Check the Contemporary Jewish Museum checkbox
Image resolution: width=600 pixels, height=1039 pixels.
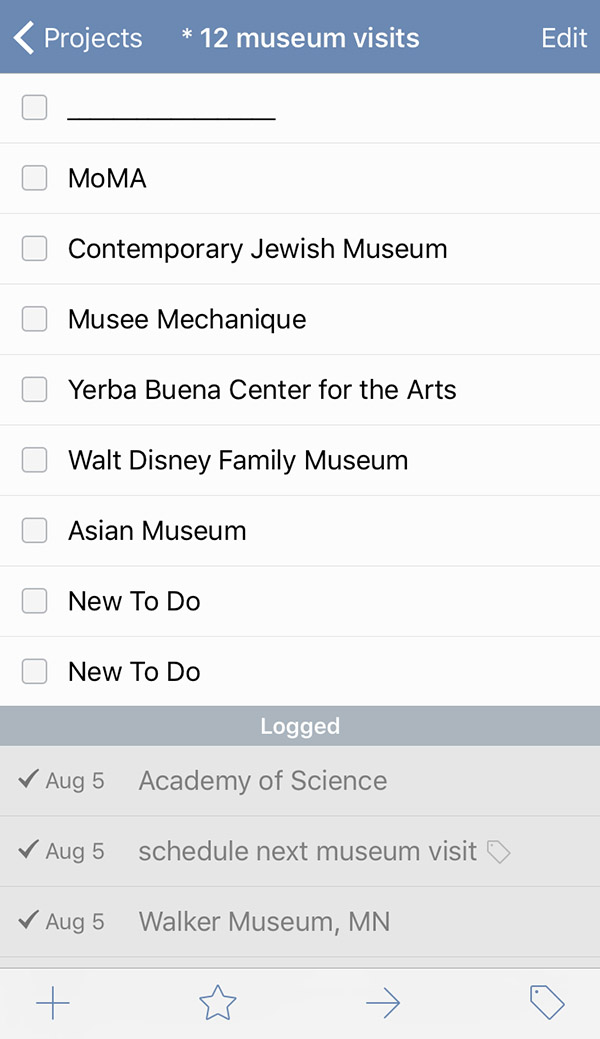pyautogui.click(x=35, y=249)
